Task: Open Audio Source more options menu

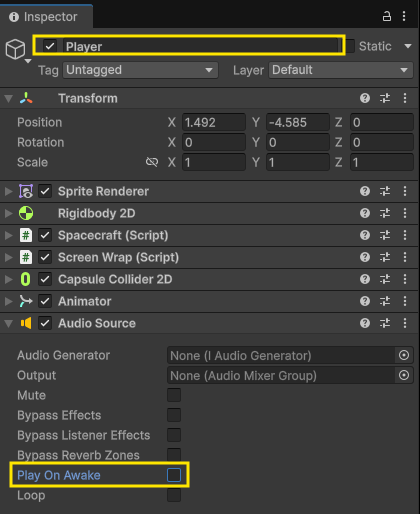Action: pos(405,323)
